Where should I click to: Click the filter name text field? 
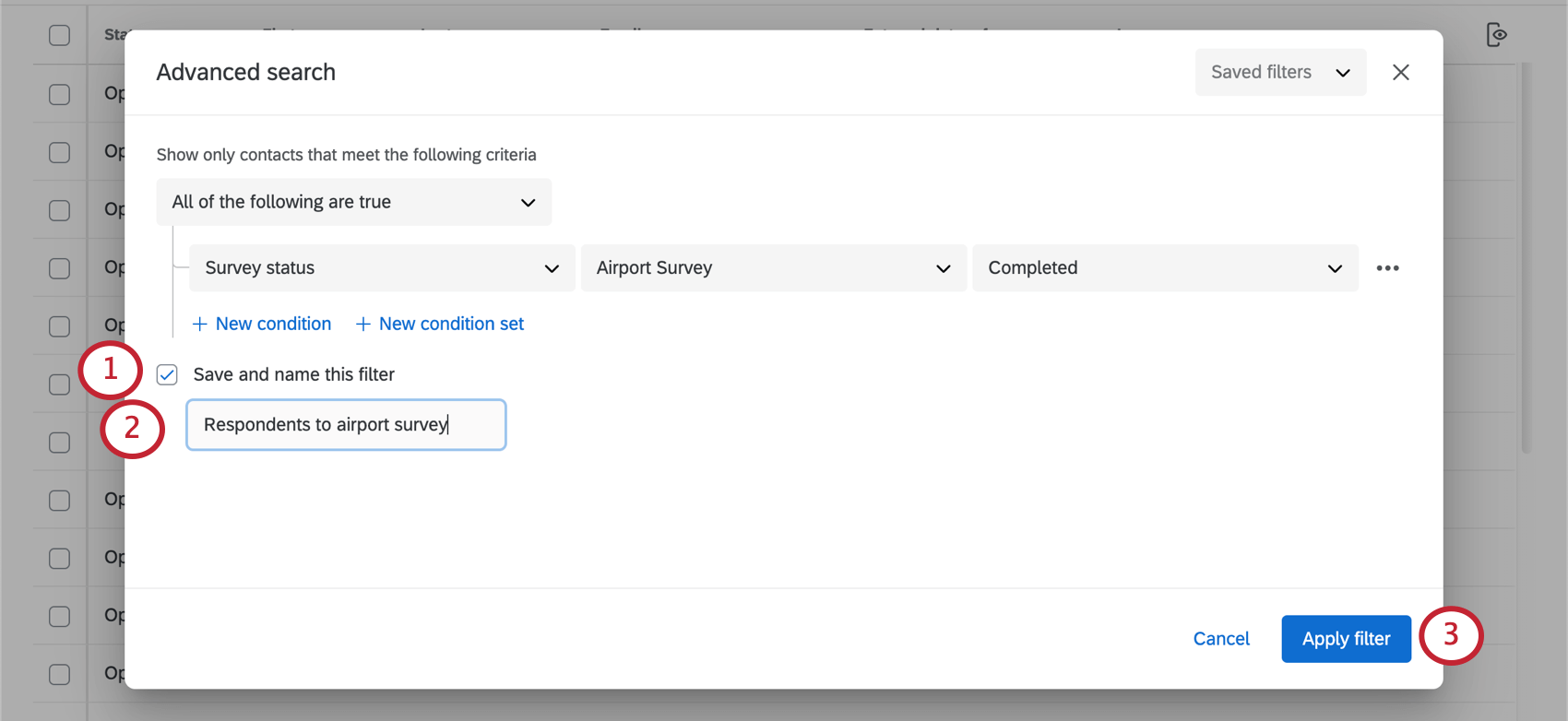[x=346, y=425]
